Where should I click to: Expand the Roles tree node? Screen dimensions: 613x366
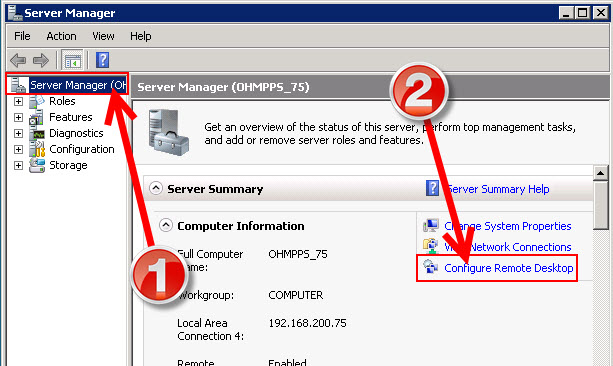(18, 102)
